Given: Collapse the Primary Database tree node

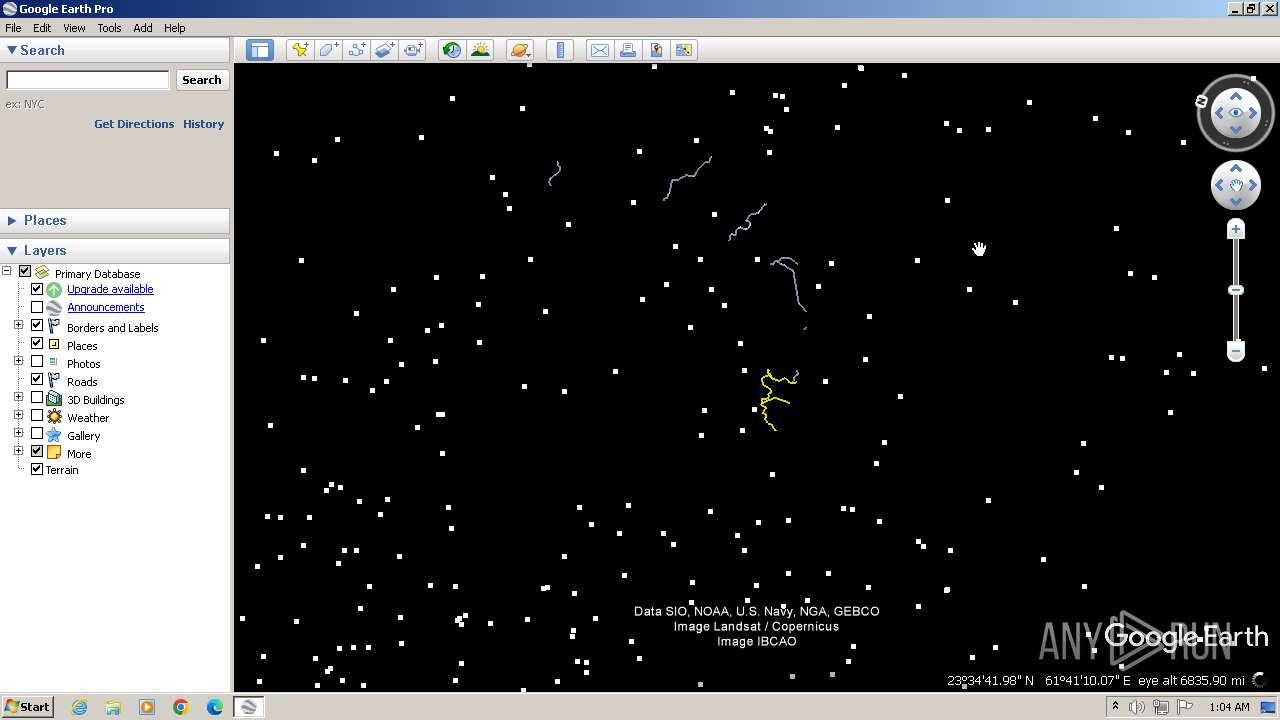Looking at the screenshot, I should [7, 272].
